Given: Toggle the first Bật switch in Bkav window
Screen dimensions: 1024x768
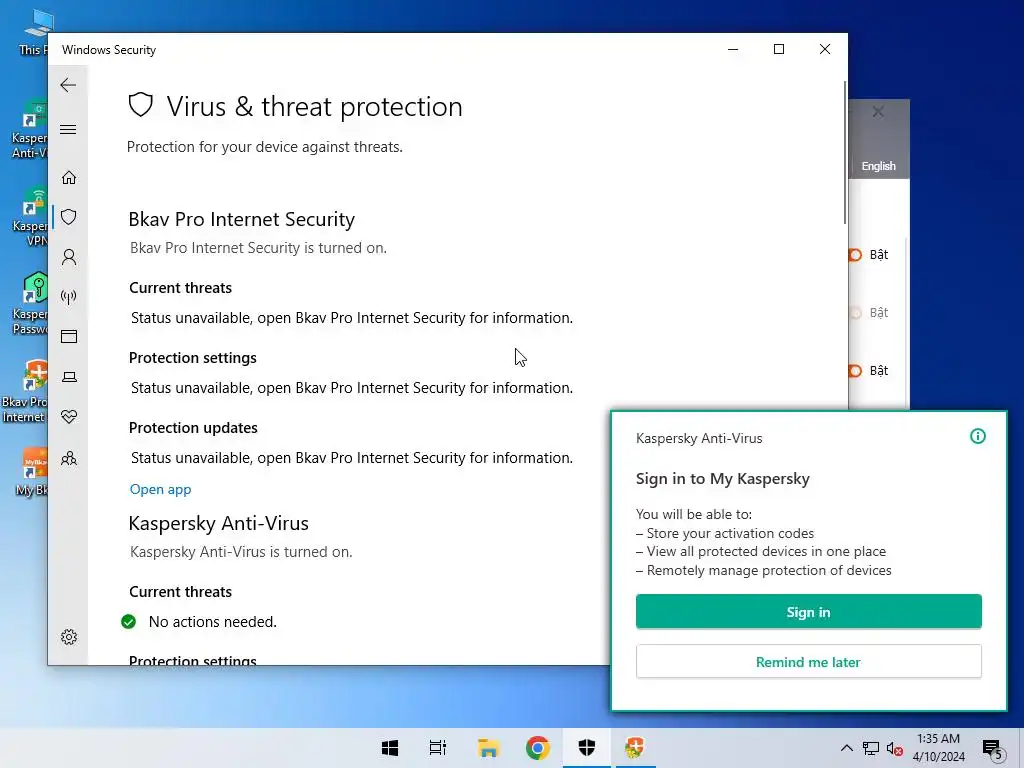Looking at the screenshot, I should pos(855,255).
